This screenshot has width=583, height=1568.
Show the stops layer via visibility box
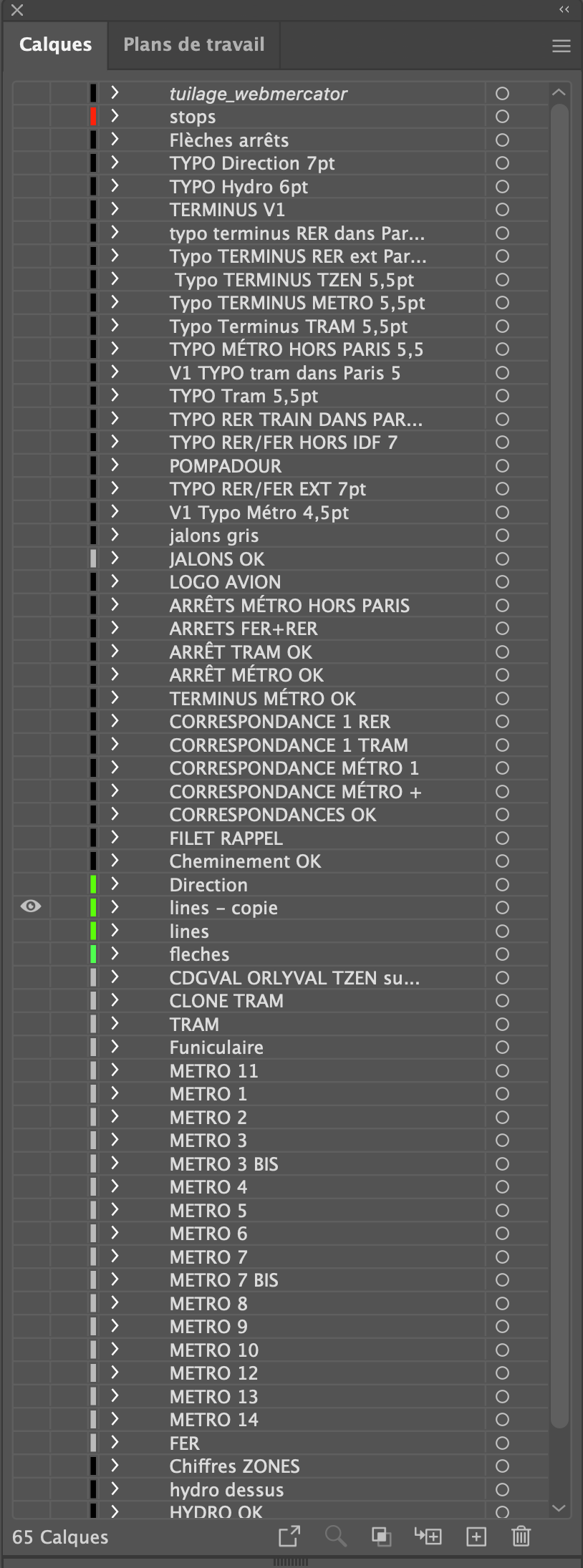(x=31, y=117)
